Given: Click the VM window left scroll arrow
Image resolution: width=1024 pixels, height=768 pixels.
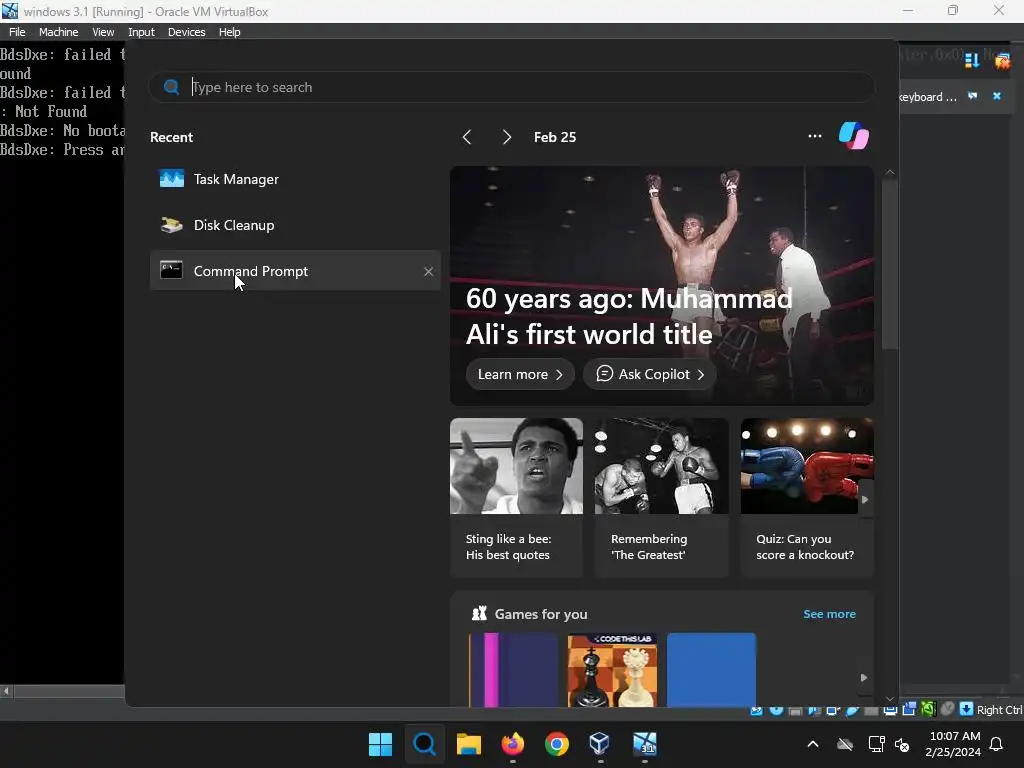Looking at the screenshot, I should click(6, 691).
